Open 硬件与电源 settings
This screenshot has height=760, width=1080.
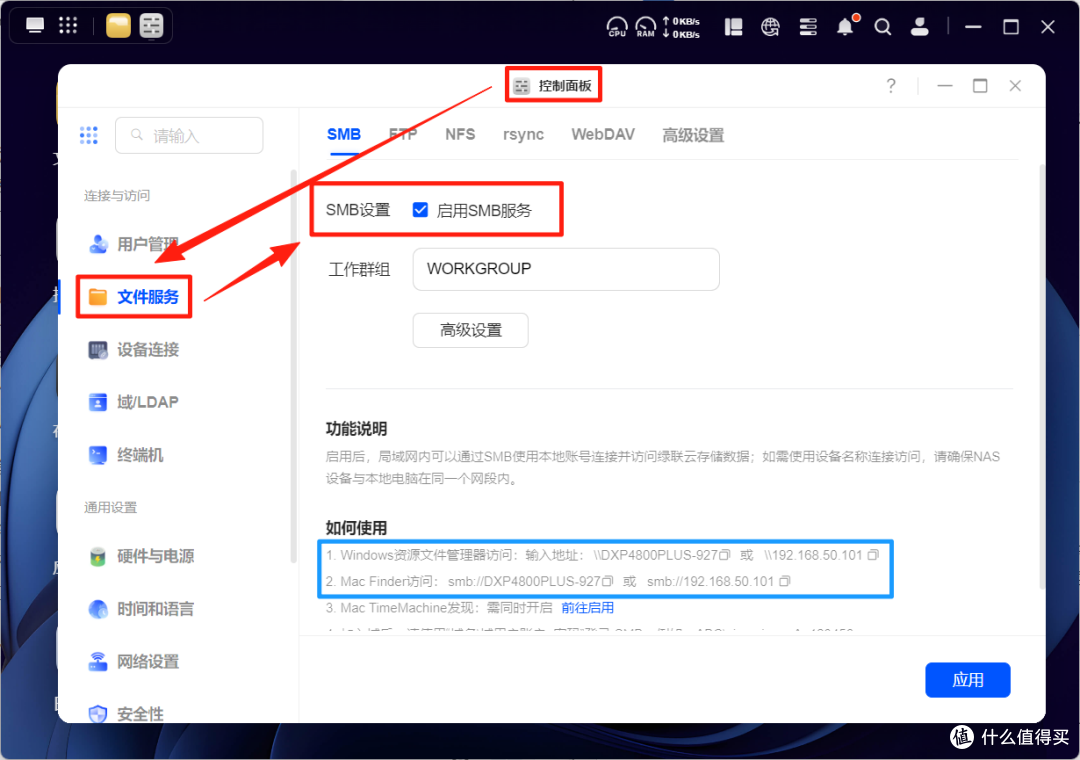tap(142, 556)
